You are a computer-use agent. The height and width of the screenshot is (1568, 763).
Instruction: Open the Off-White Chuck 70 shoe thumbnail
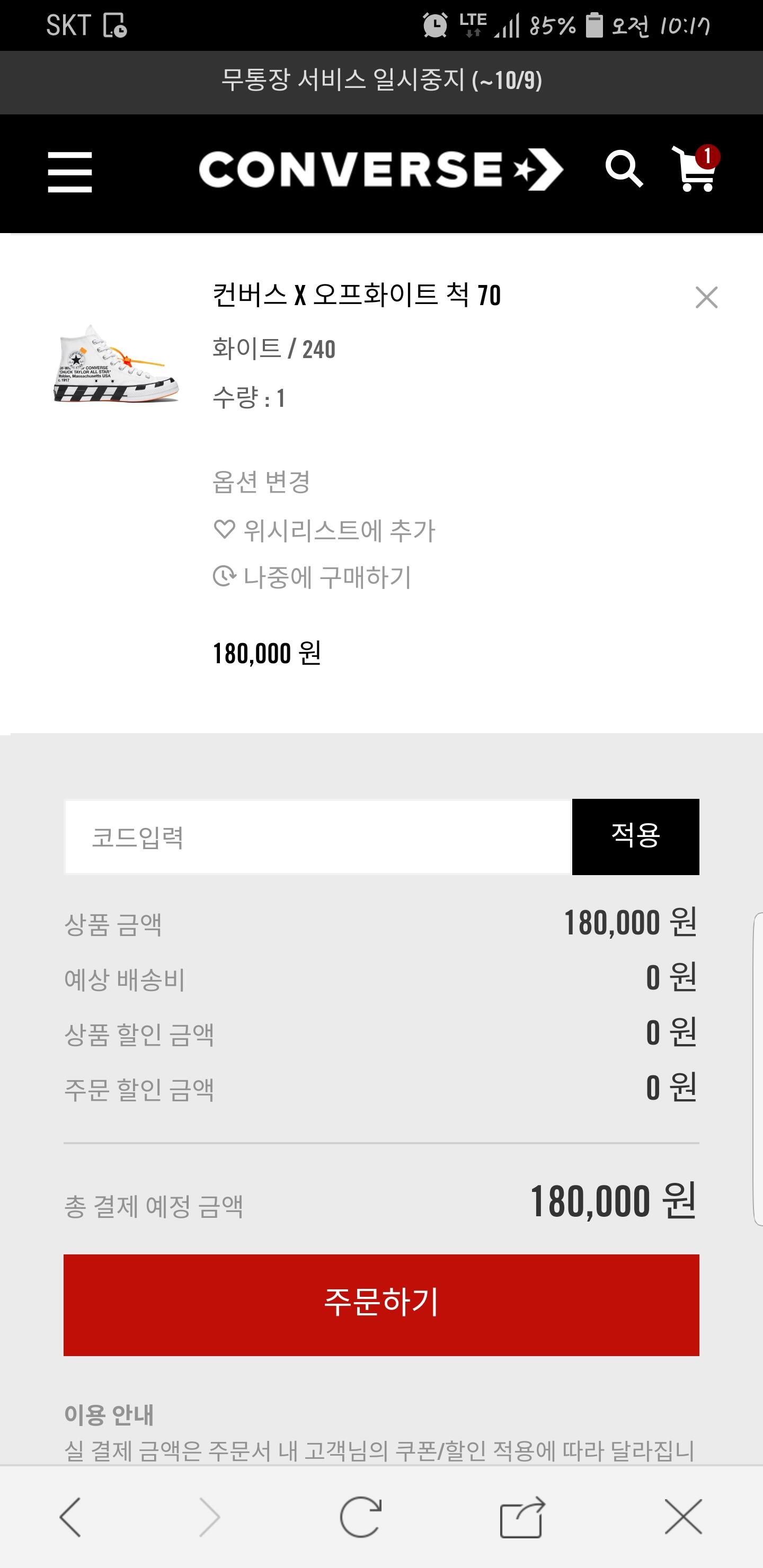116,364
